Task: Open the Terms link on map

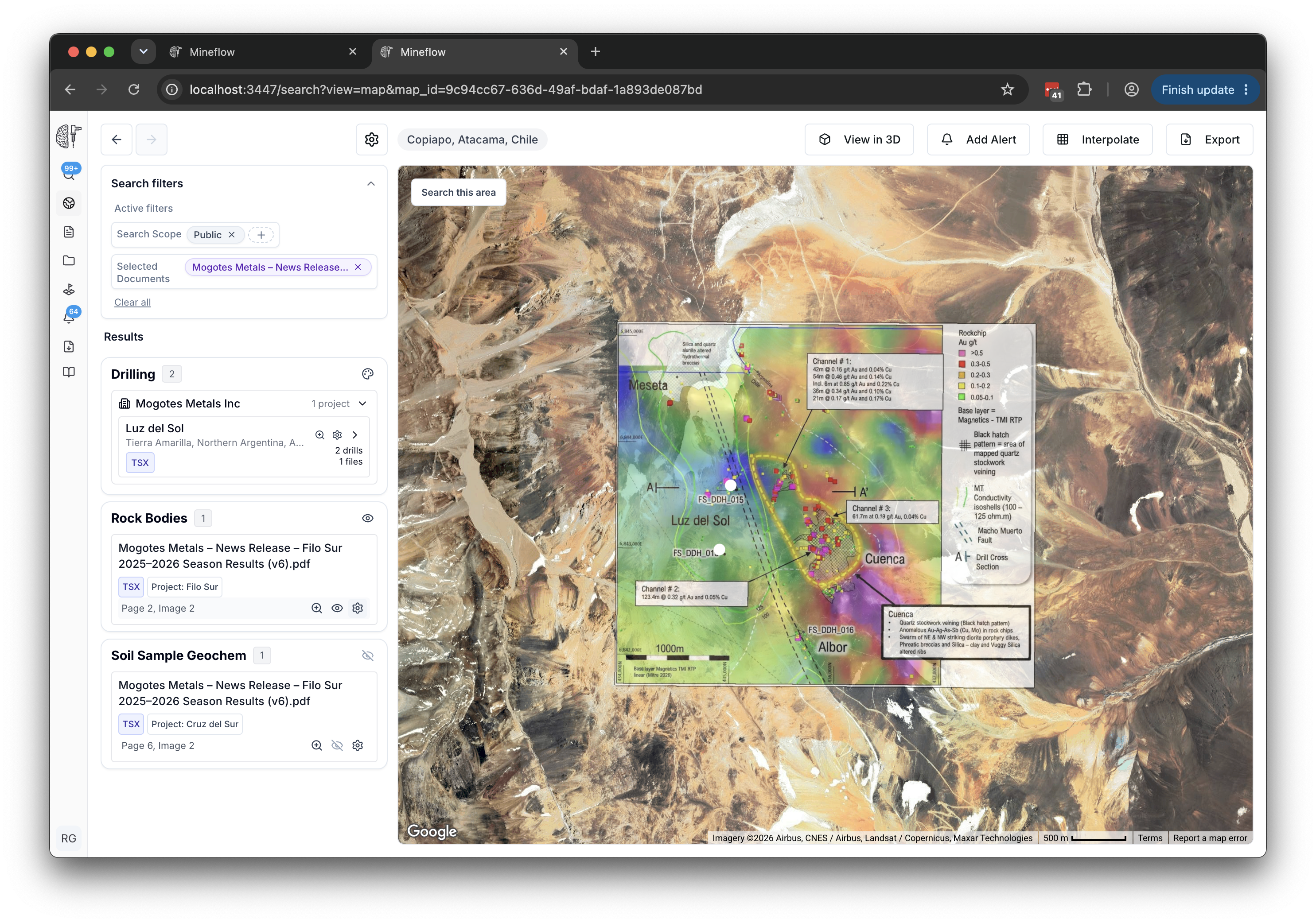Action: click(1150, 838)
